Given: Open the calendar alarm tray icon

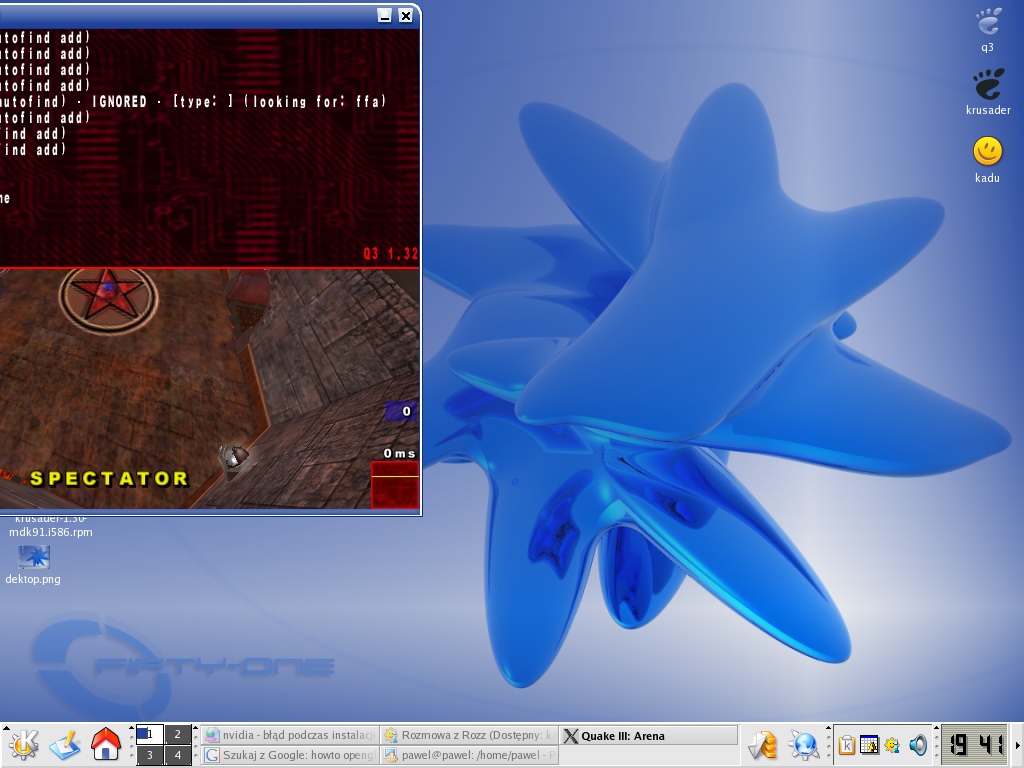Looking at the screenshot, I should pos(869,745).
